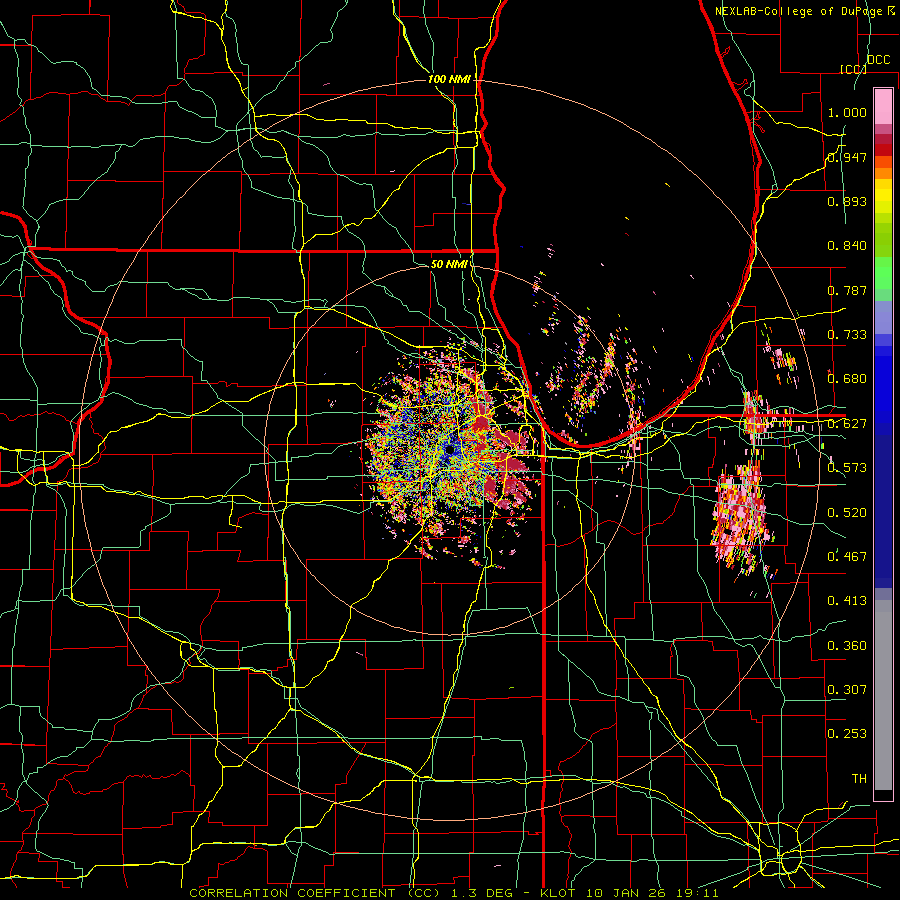Image resolution: width=900 pixels, height=900 pixels.
Task: Click the 0.627 scale value
Action: (847, 424)
